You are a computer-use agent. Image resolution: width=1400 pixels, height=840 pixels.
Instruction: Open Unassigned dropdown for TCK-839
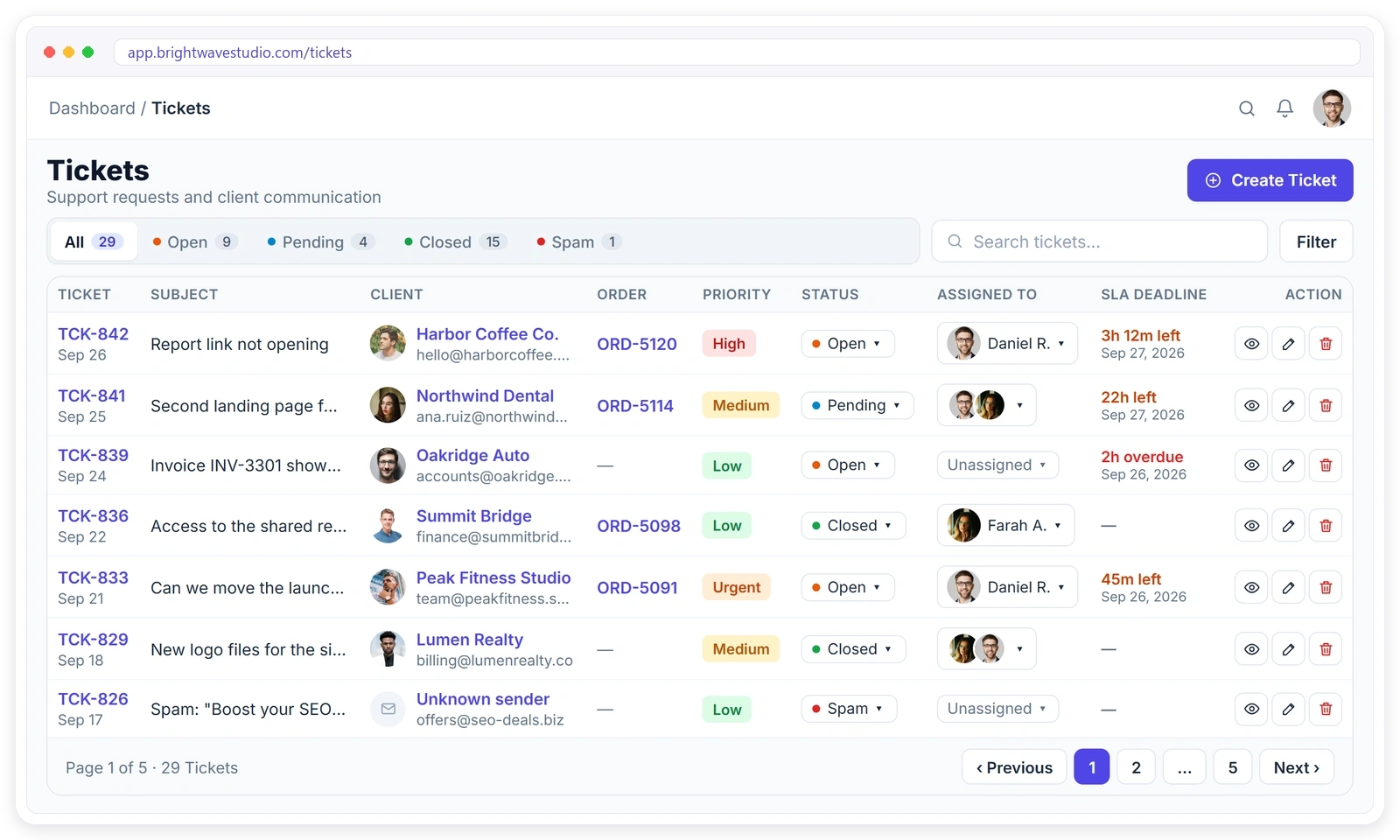click(x=997, y=465)
